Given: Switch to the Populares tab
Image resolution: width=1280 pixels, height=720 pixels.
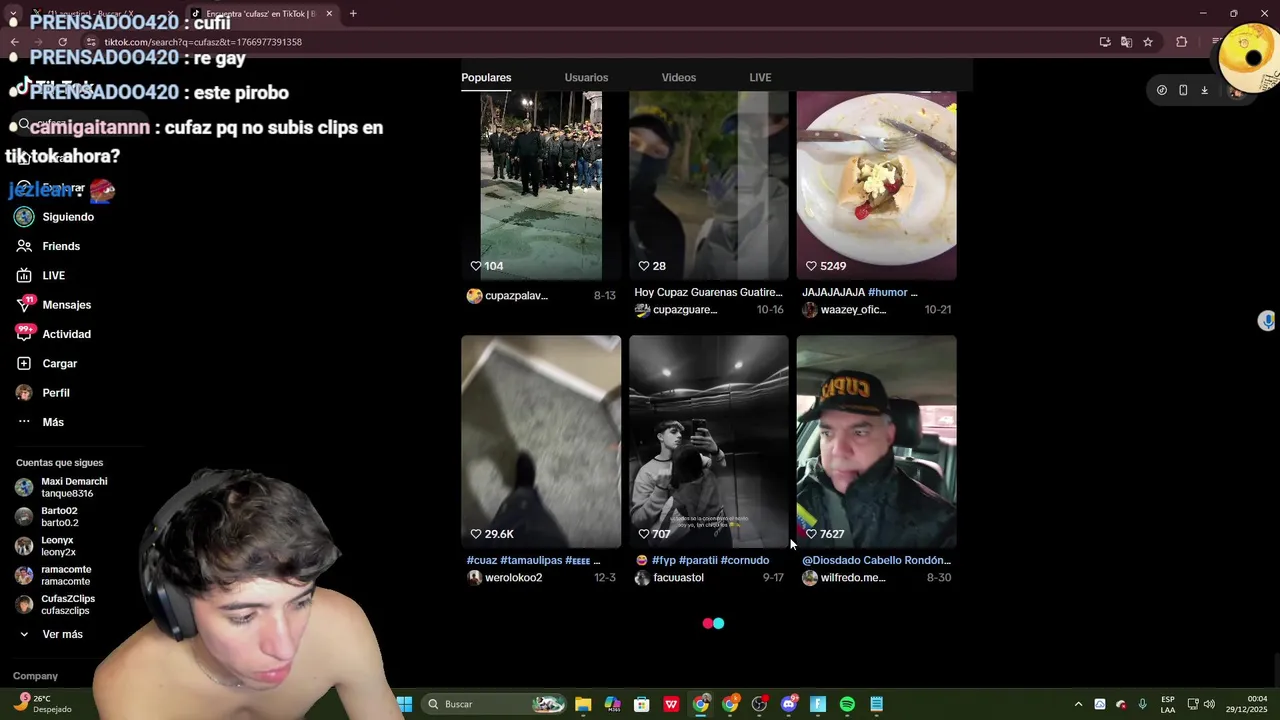Looking at the screenshot, I should click(x=486, y=77).
